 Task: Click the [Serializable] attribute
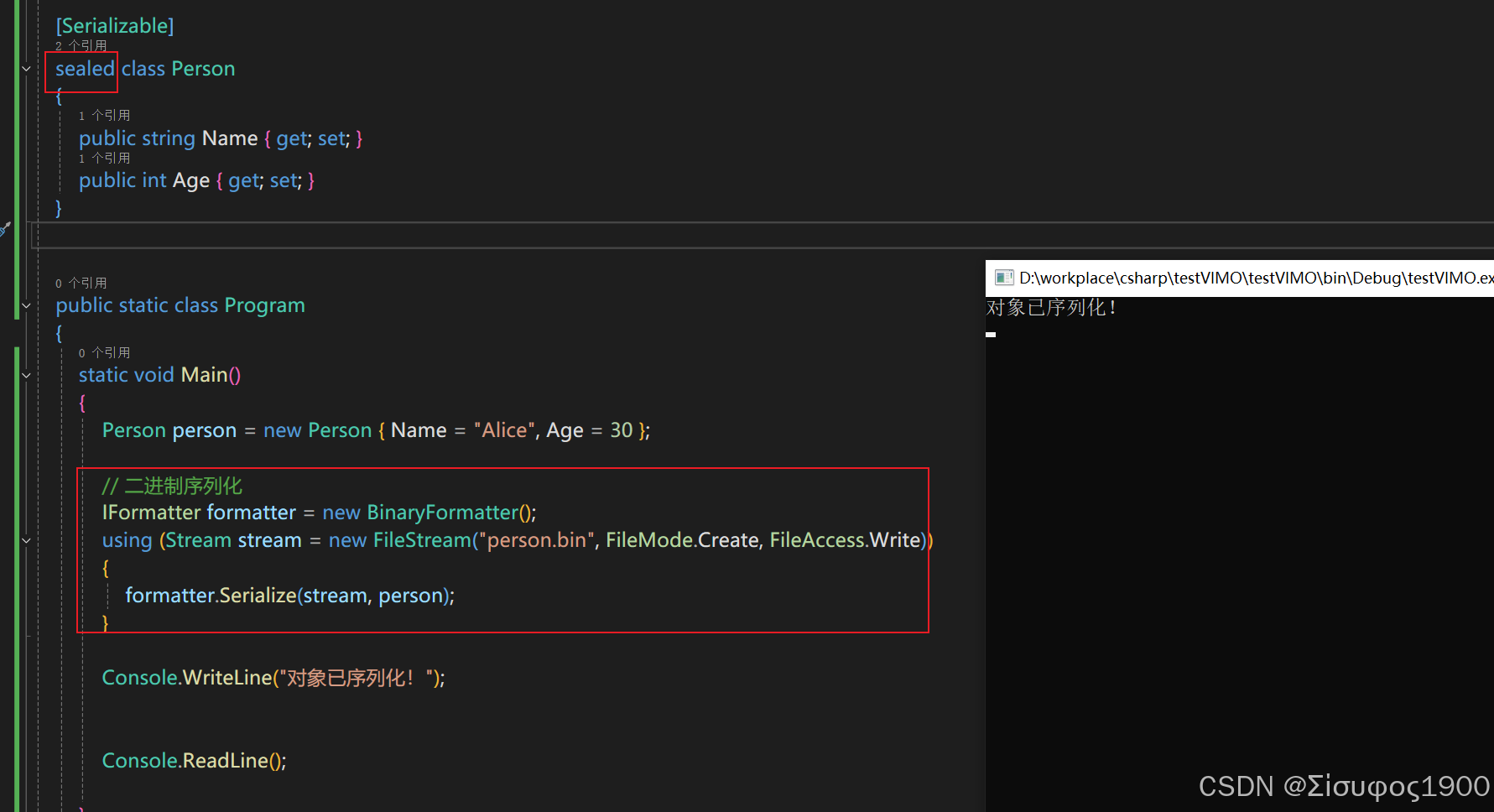pos(115,26)
